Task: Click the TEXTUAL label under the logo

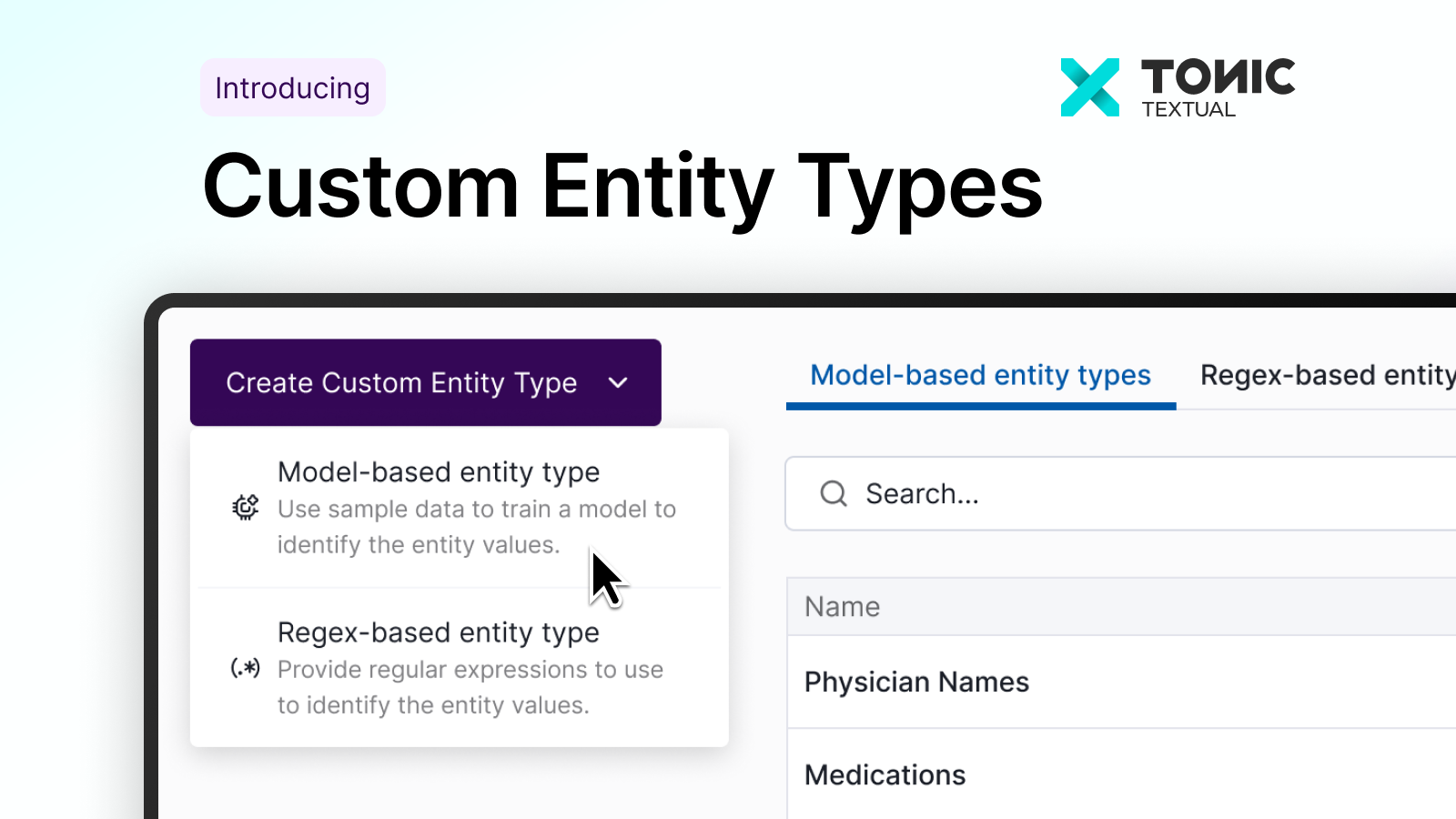Action: tap(1188, 110)
